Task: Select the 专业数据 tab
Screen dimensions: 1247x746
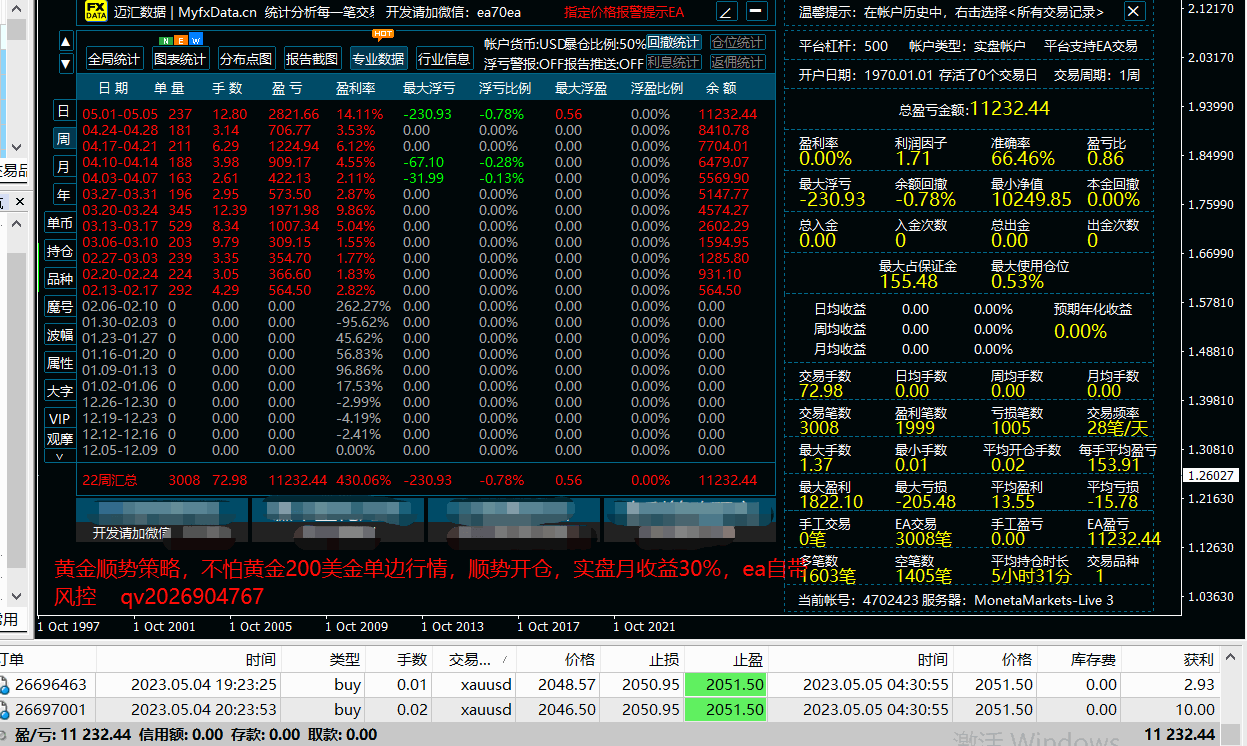Action: (378, 59)
